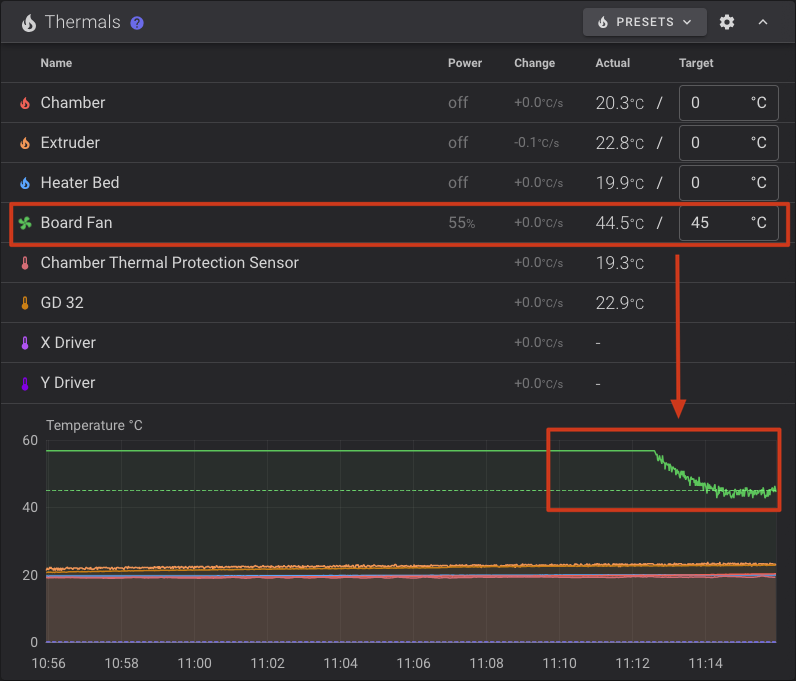The height and width of the screenshot is (681, 796).
Task: Edit the Extruder target temperature field
Action: pos(715,143)
